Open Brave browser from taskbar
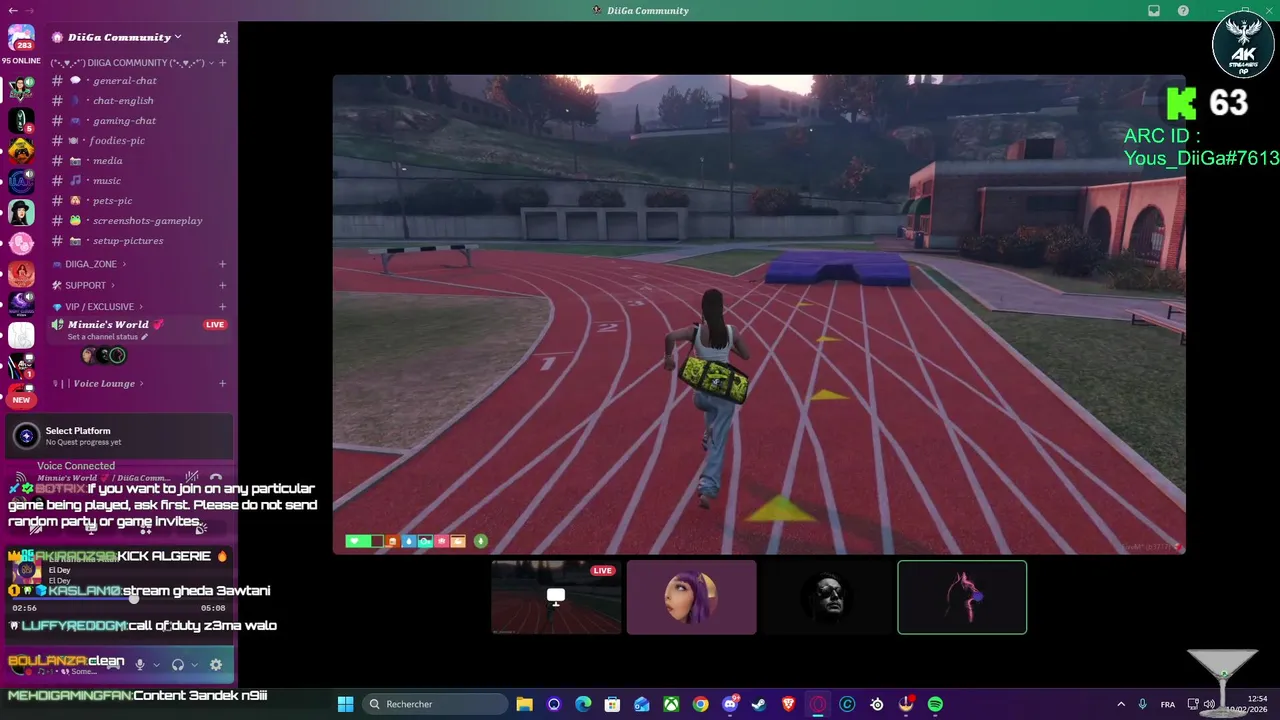 point(788,704)
